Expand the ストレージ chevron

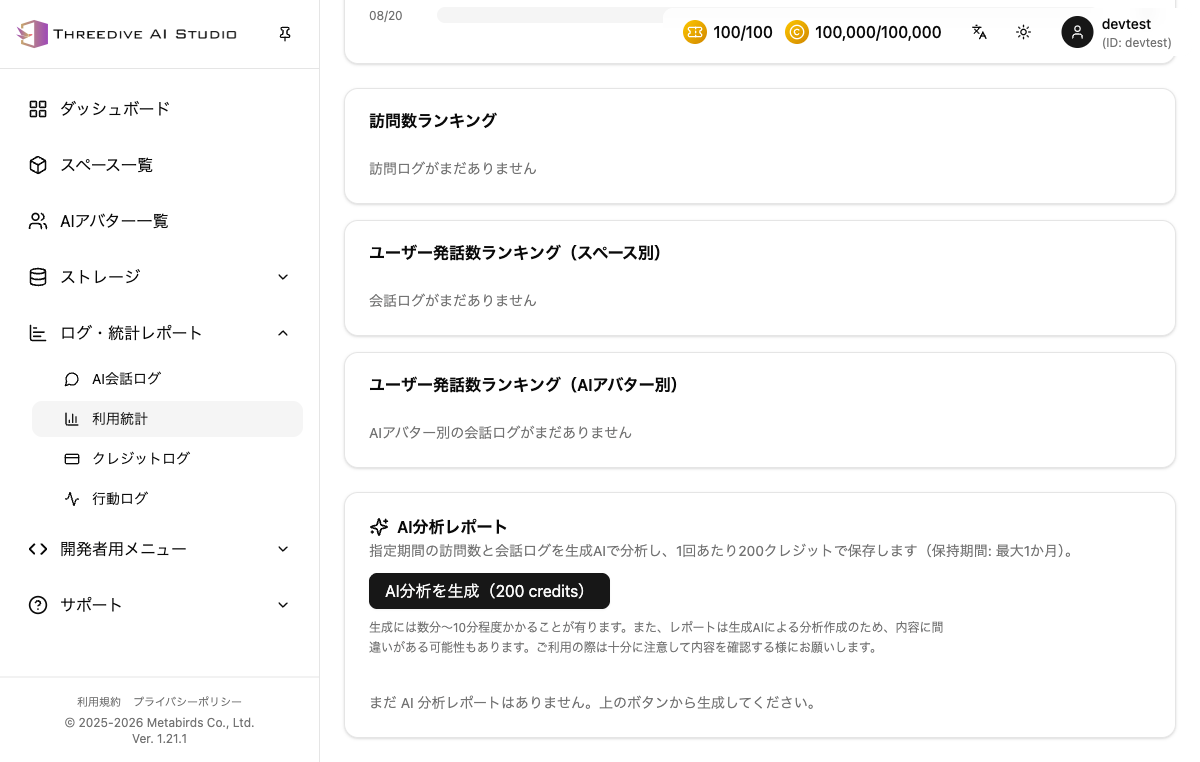283,277
